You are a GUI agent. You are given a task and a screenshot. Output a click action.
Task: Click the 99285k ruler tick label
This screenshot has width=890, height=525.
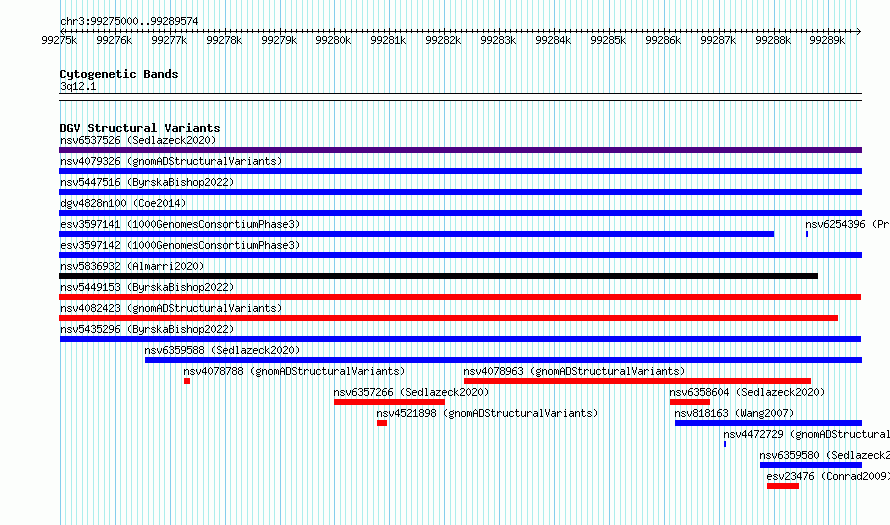[x=608, y=40]
